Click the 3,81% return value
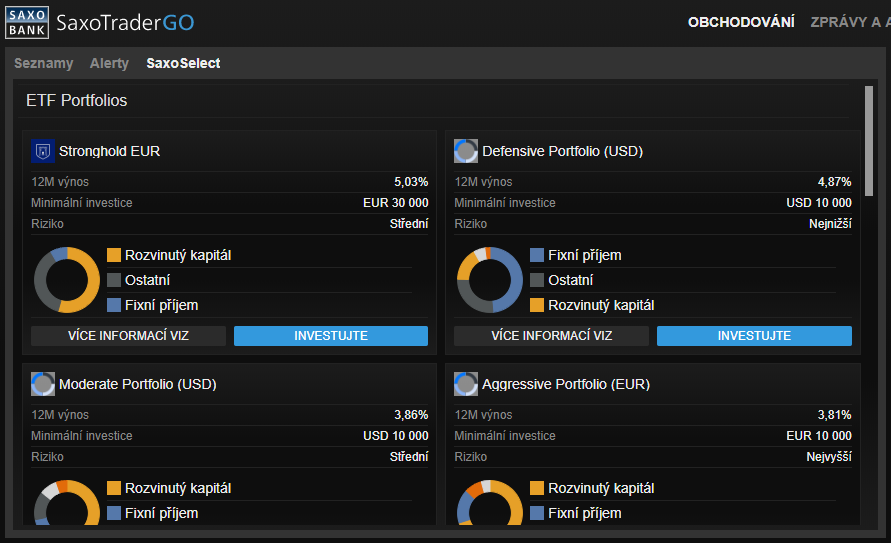Viewport: 891px width, 543px height. (x=835, y=415)
